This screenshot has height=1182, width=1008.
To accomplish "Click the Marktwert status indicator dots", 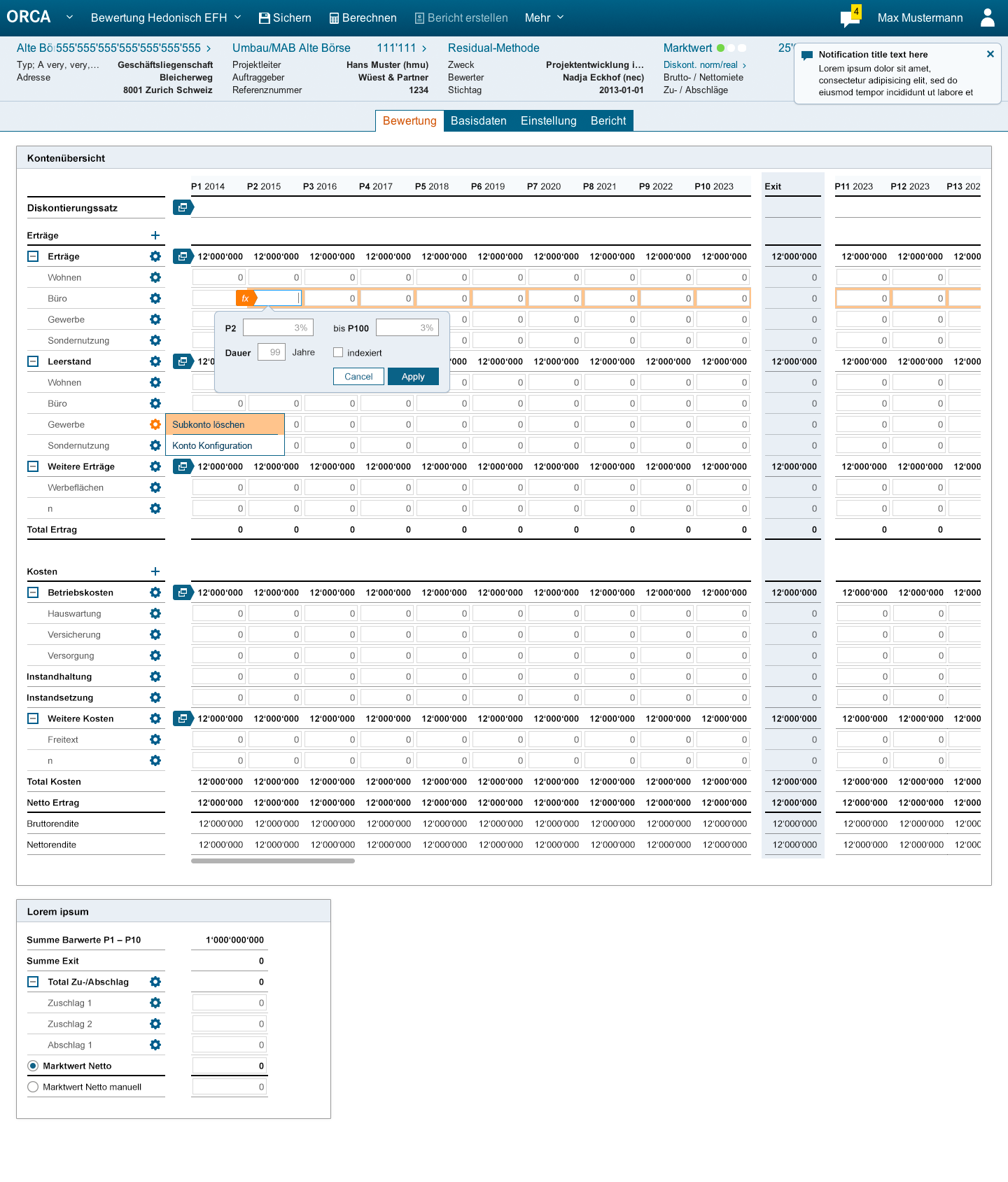I will click(x=731, y=48).
